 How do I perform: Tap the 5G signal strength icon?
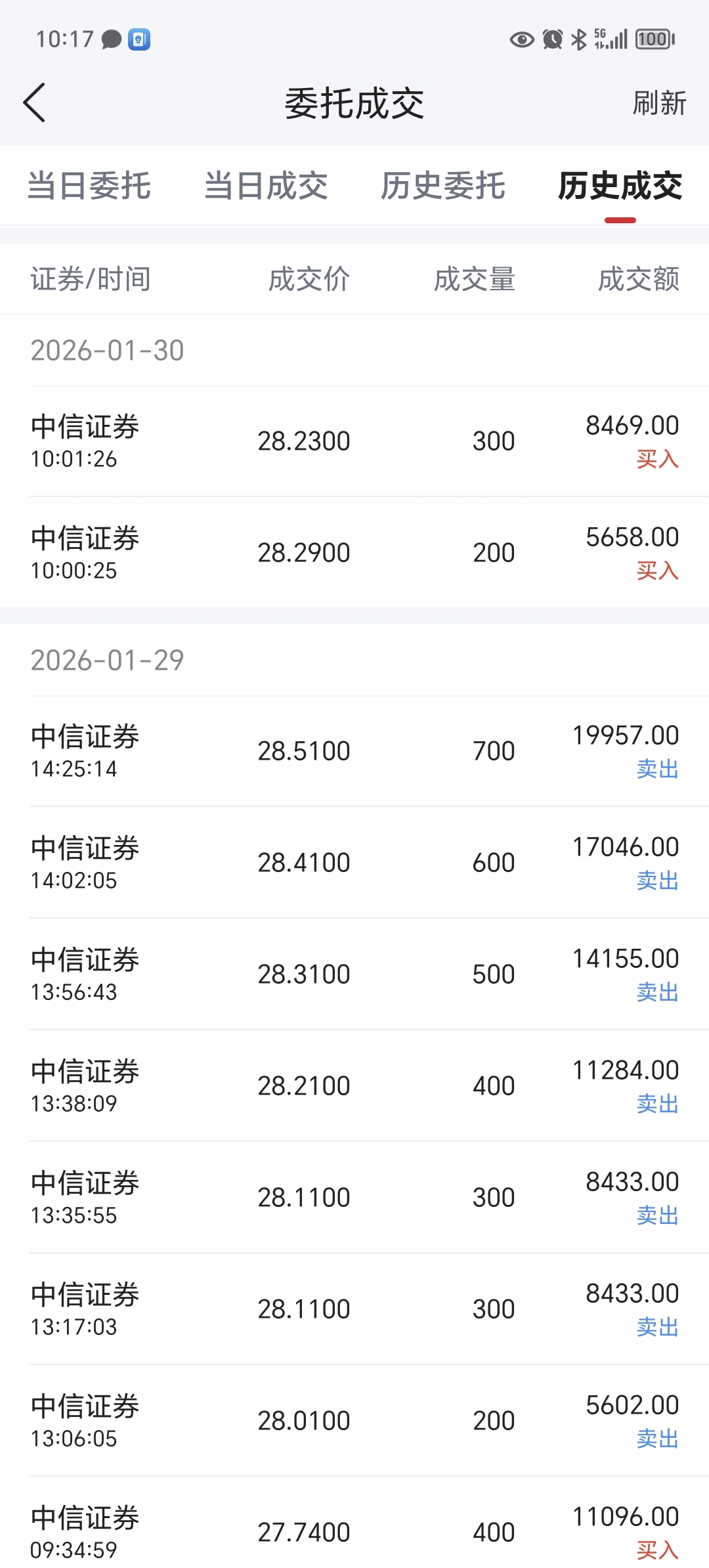[611, 39]
